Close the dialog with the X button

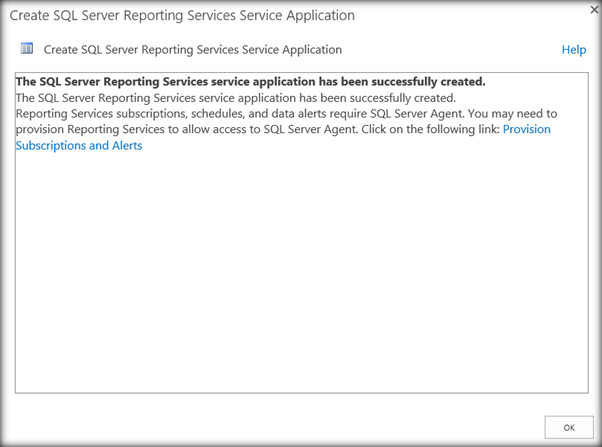(594, 10)
